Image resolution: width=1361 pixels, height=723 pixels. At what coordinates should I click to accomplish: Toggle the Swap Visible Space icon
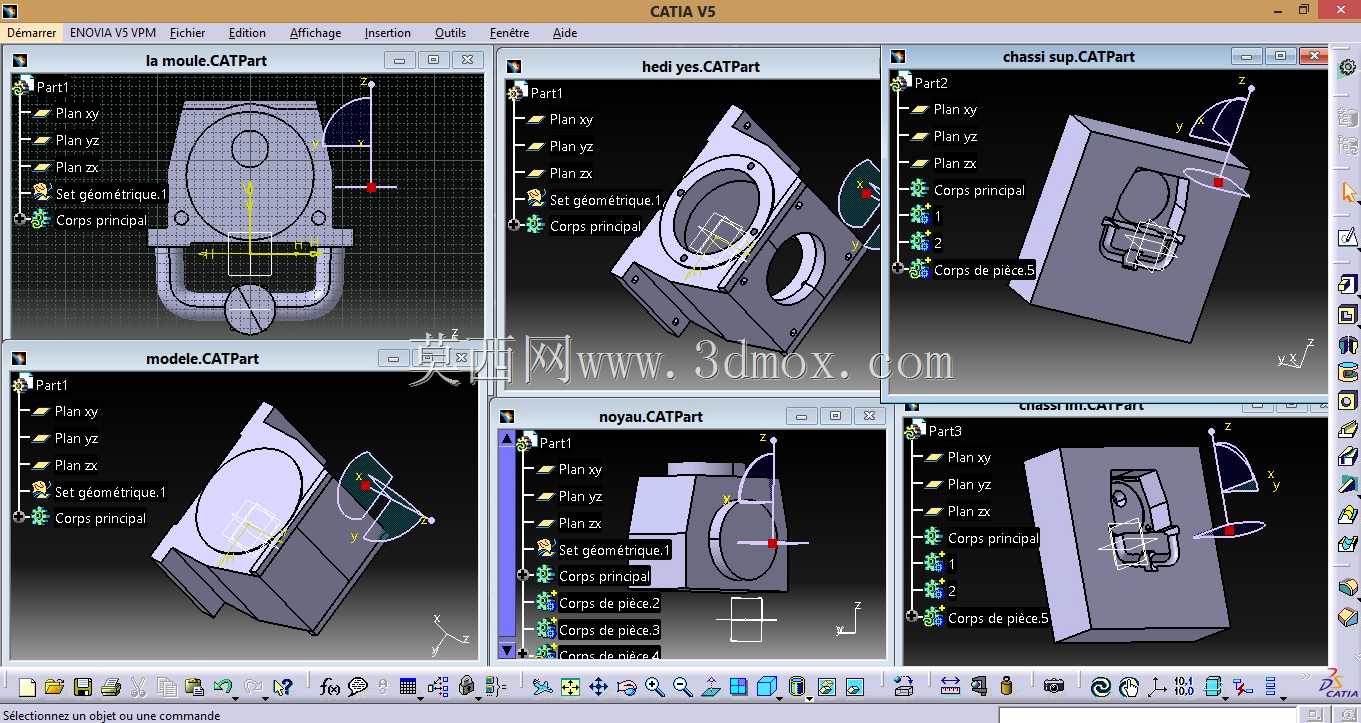pos(855,687)
